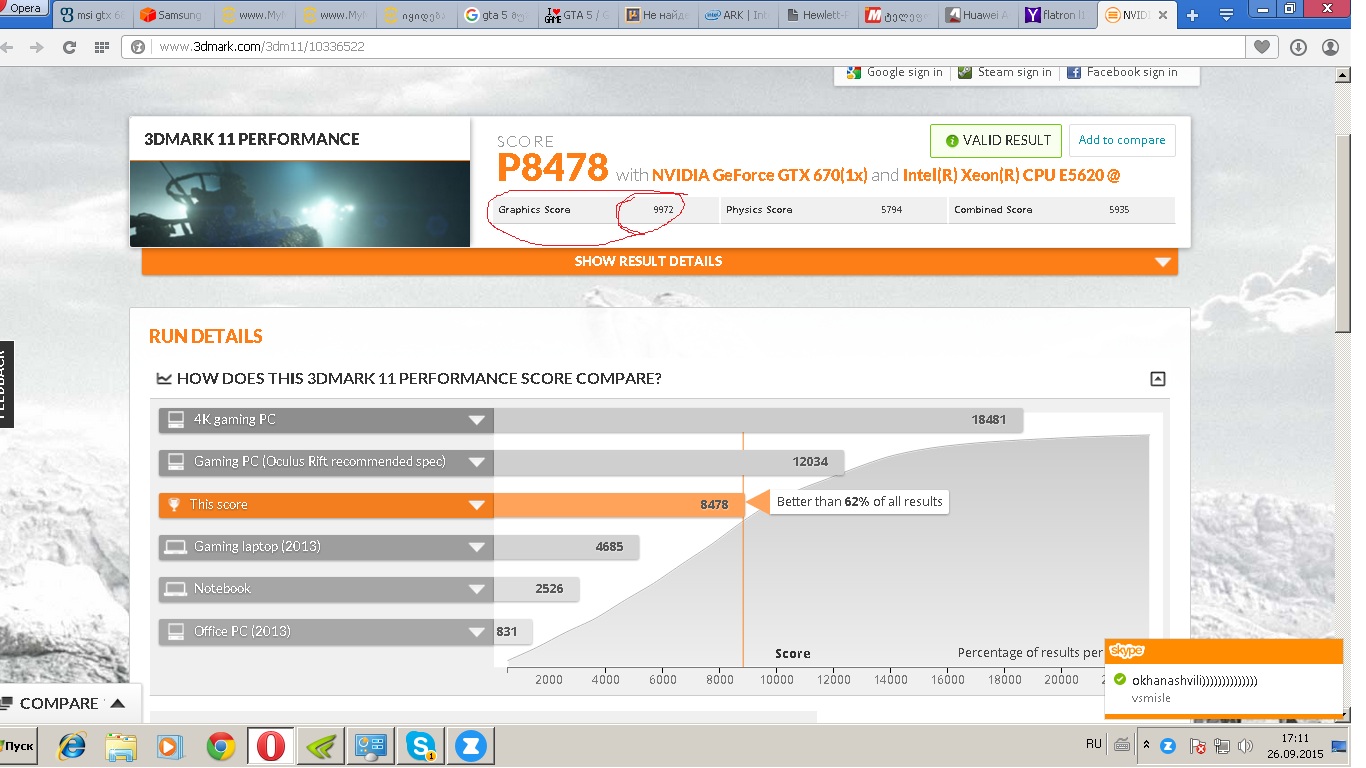
Task: Open the Opera menu button
Action: [x=24, y=8]
